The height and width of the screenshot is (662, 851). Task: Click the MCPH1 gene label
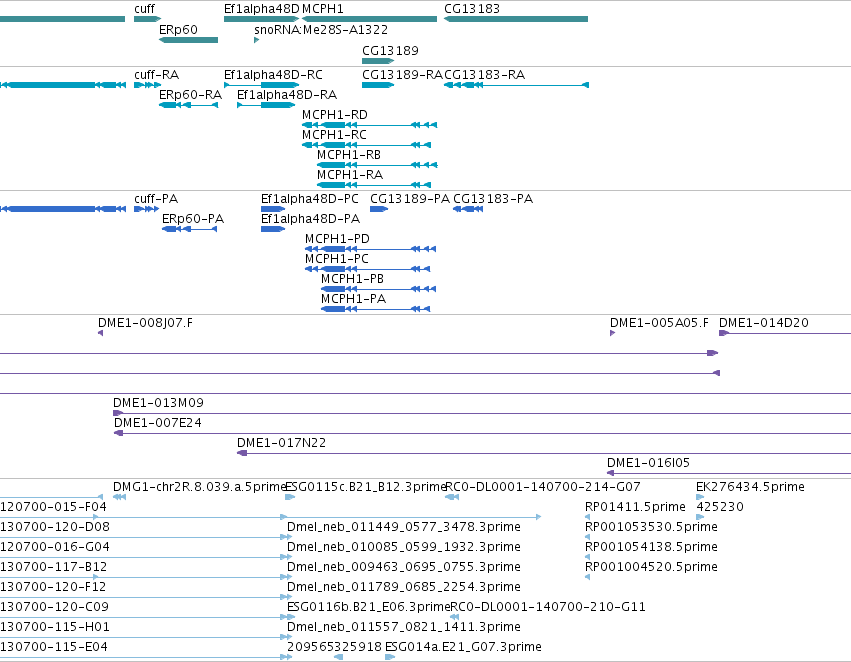point(323,9)
